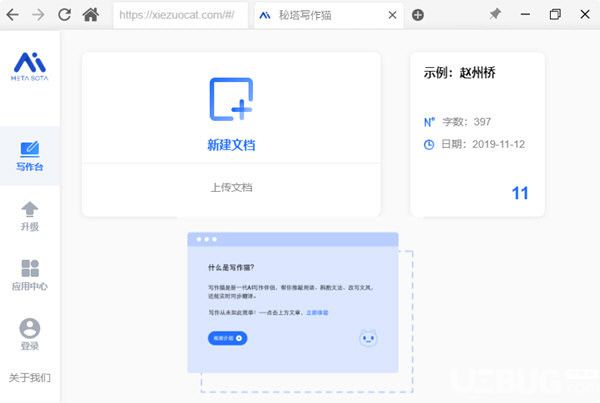Reload the page with refresh icon

tap(64, 15)
